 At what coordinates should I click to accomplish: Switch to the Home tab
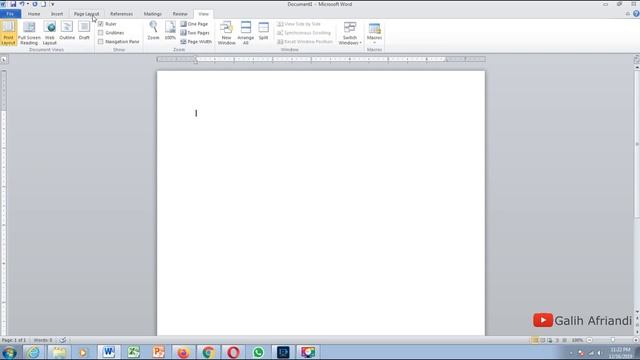tap(34, 14)
